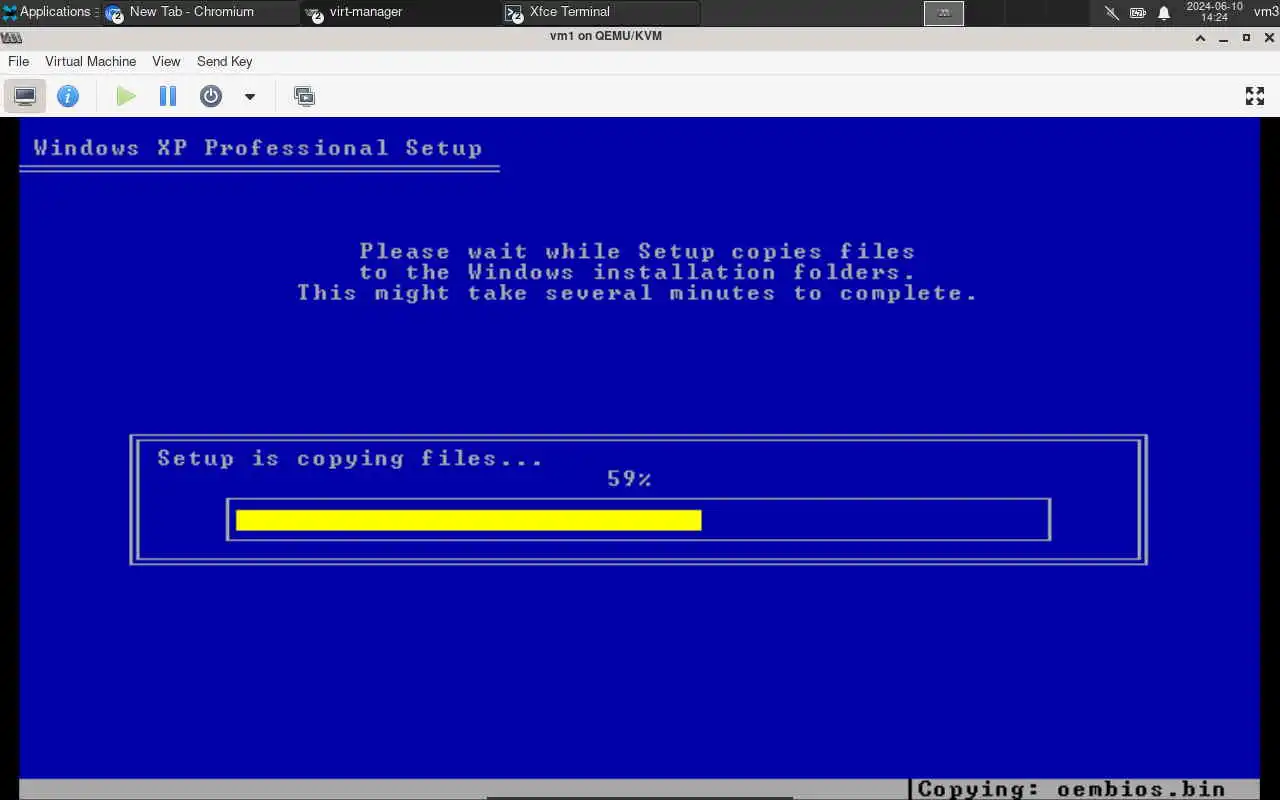
Task: Open the window menu icon in title bar
Action: 11,37
